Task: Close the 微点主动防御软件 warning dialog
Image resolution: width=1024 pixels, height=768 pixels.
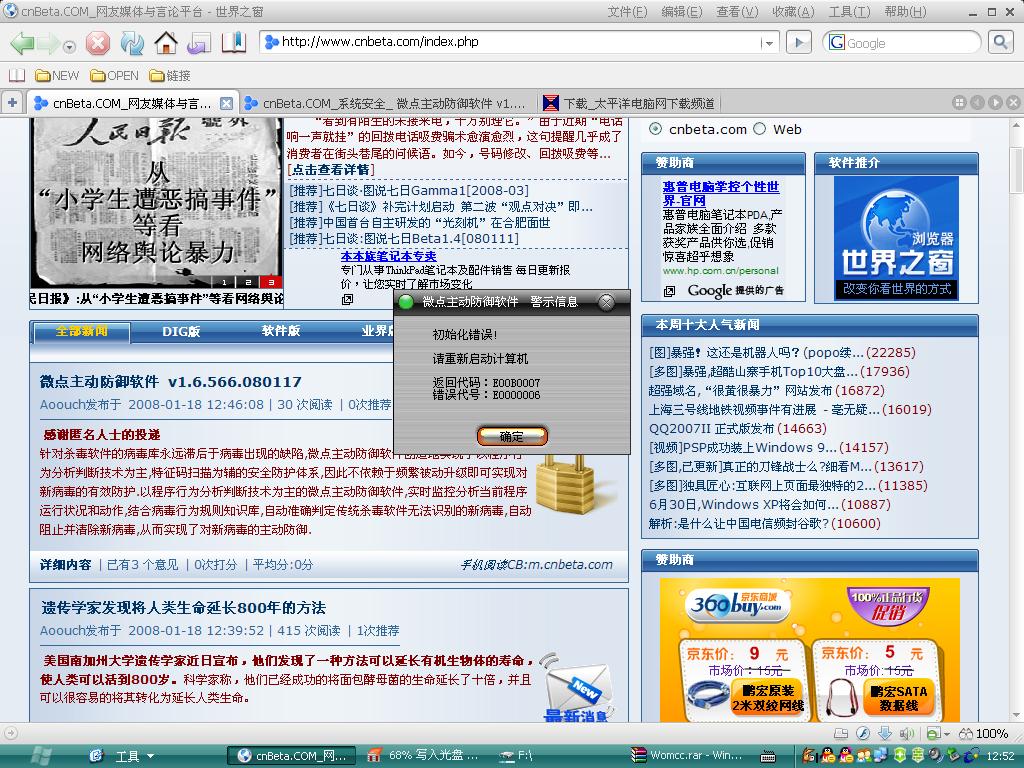Action: [607, 302]
